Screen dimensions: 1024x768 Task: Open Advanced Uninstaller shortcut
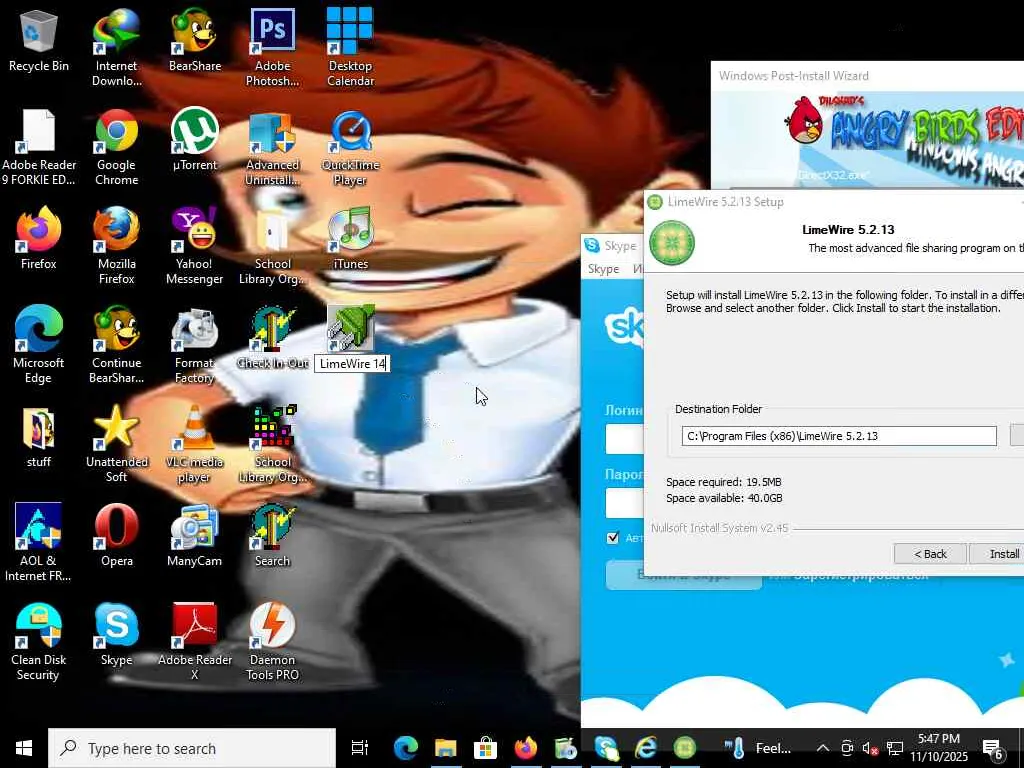coord(272,148)
